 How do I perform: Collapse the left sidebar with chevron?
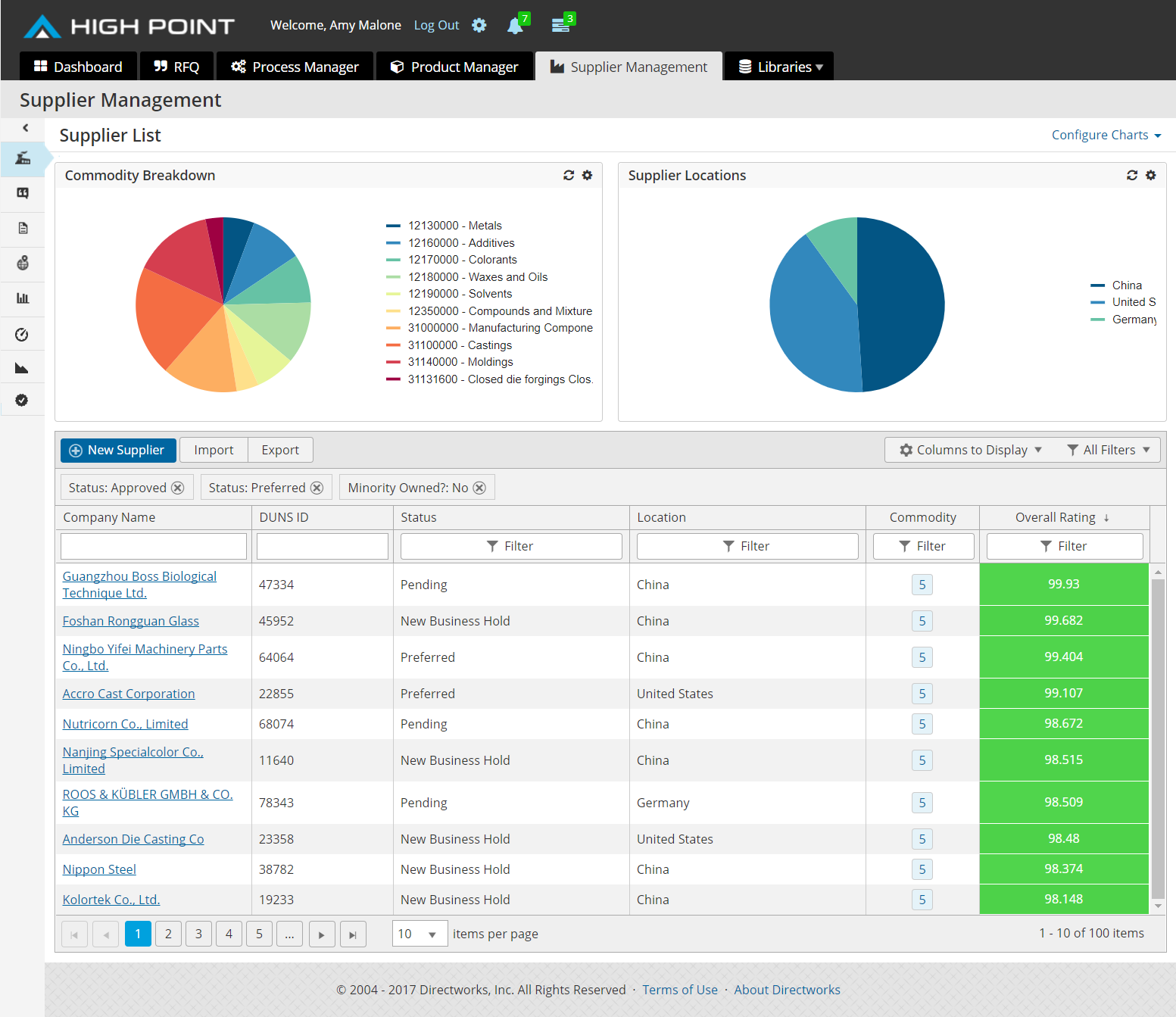pyautogui.click(x=25, y=128)
